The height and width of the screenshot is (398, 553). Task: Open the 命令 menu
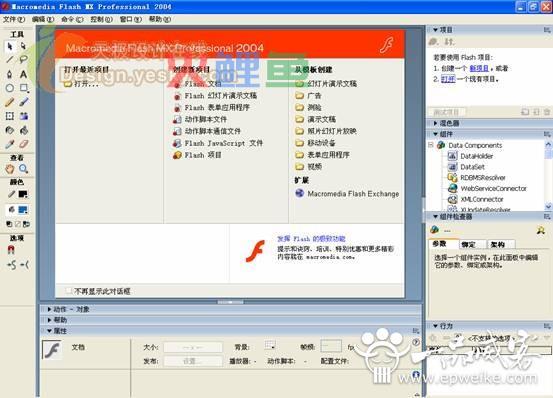click(72, 19)
